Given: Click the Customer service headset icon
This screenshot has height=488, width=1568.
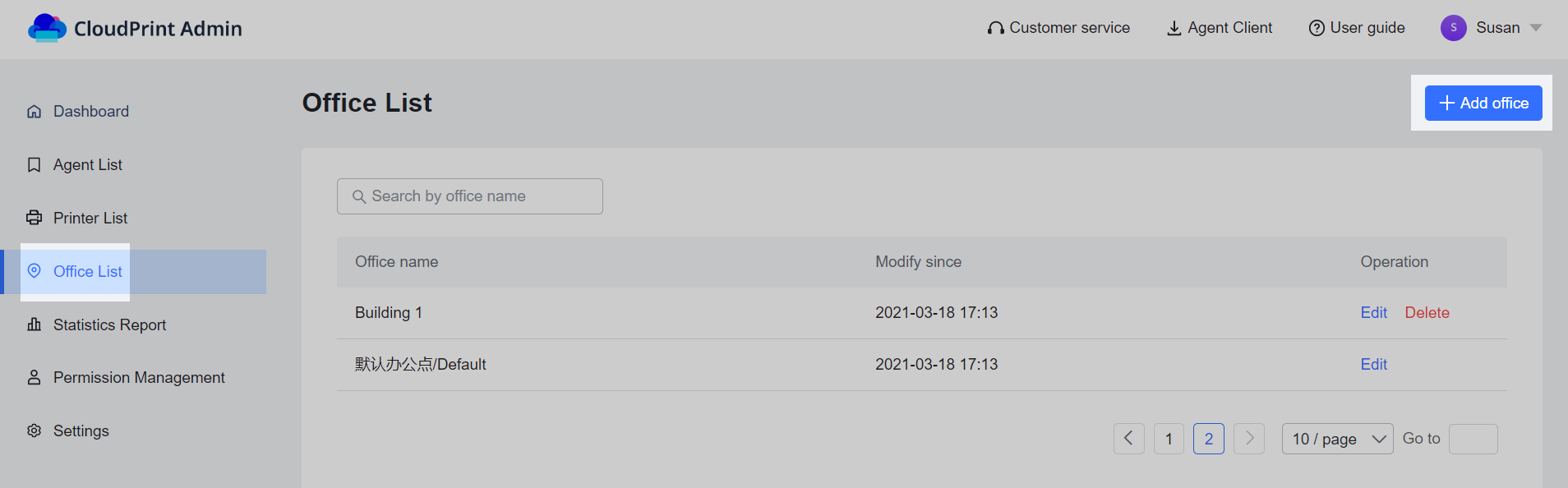Looking at the screenshot, I should (x=996, y=28).
